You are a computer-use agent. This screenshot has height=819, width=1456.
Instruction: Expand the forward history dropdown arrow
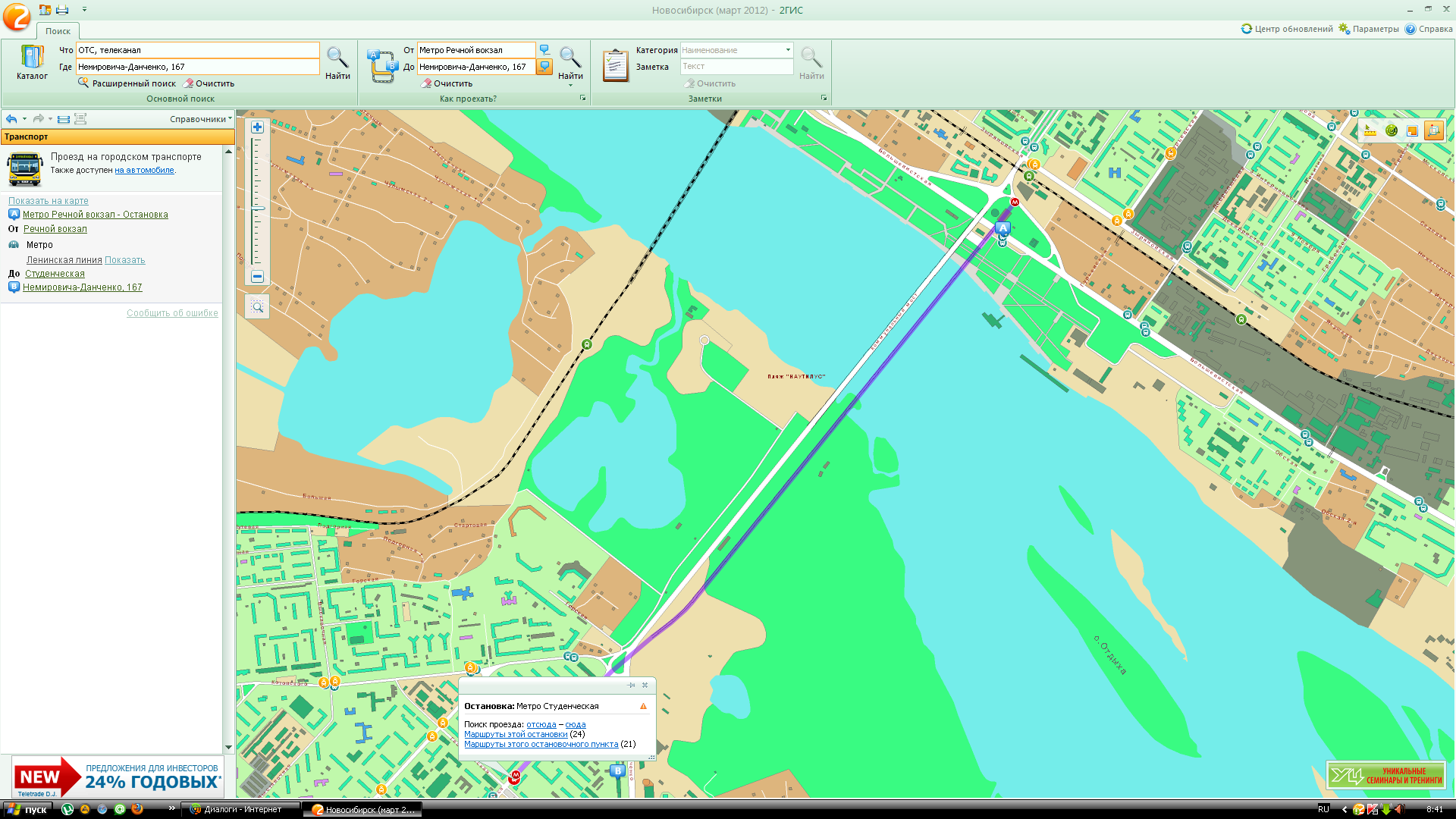pyautogui.click(x=50, y=119)
